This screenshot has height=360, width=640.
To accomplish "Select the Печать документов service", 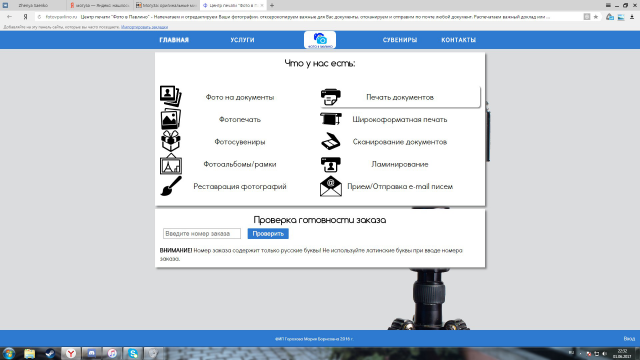I will [400, 97].
